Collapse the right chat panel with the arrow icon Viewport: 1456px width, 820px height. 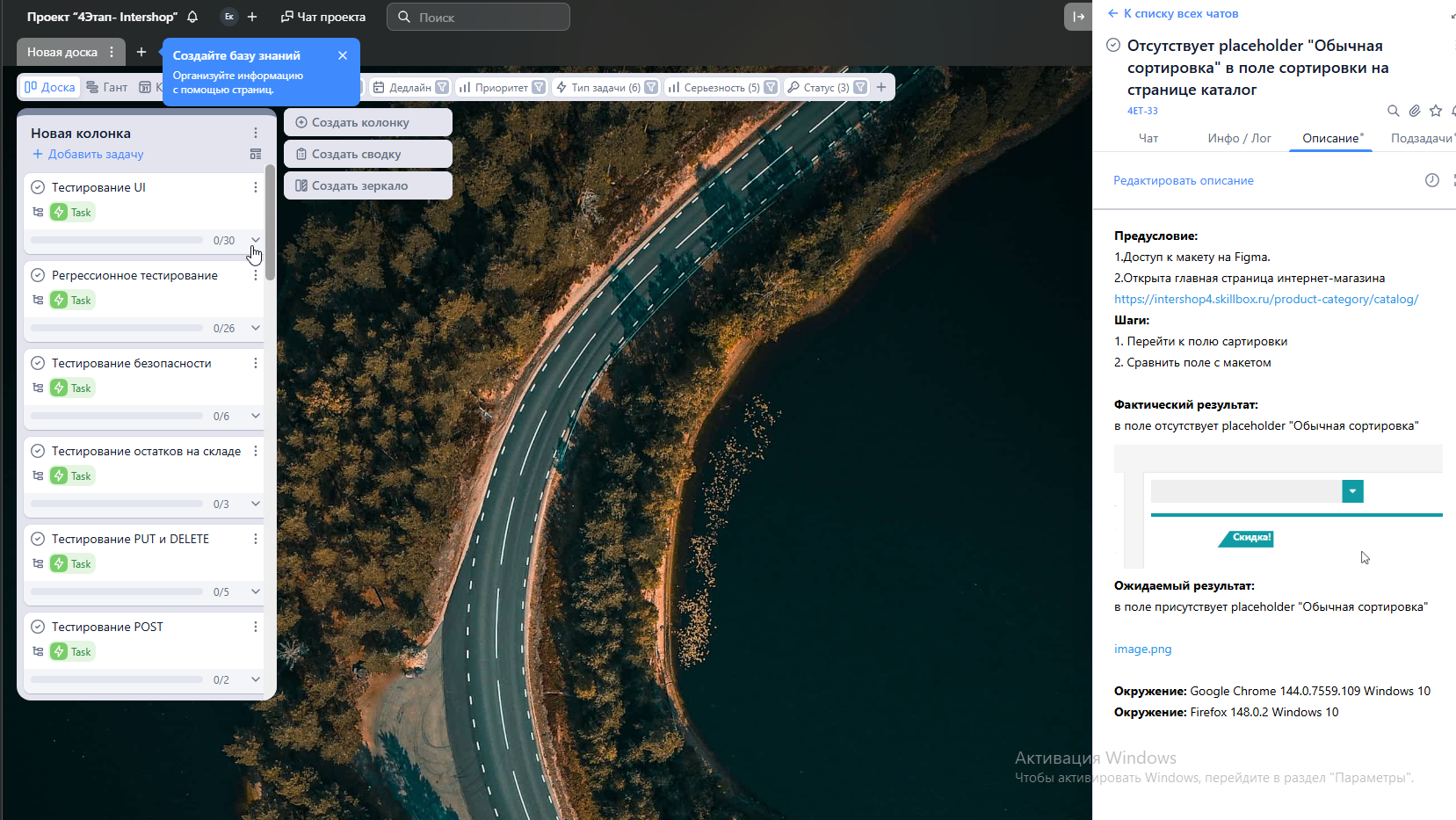pos(1078,17)
